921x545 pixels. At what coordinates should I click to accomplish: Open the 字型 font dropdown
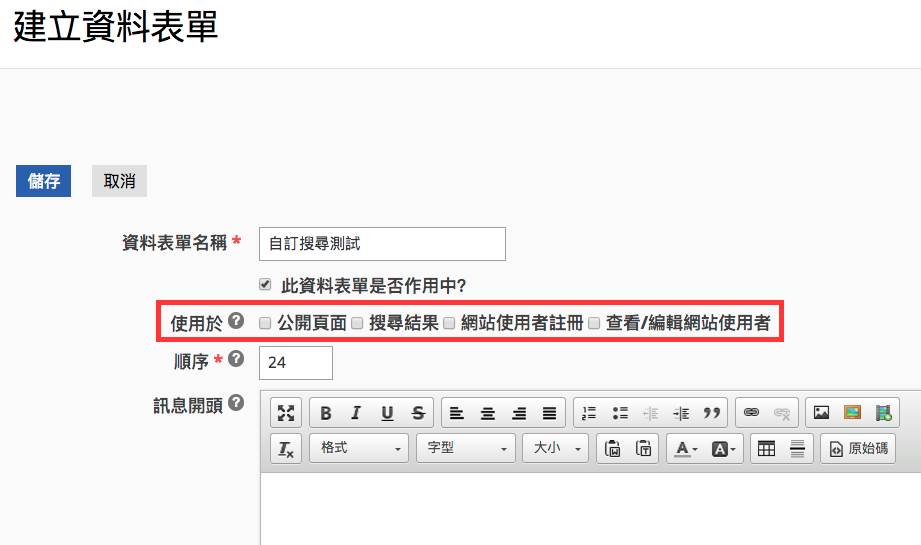click(466, 449)
